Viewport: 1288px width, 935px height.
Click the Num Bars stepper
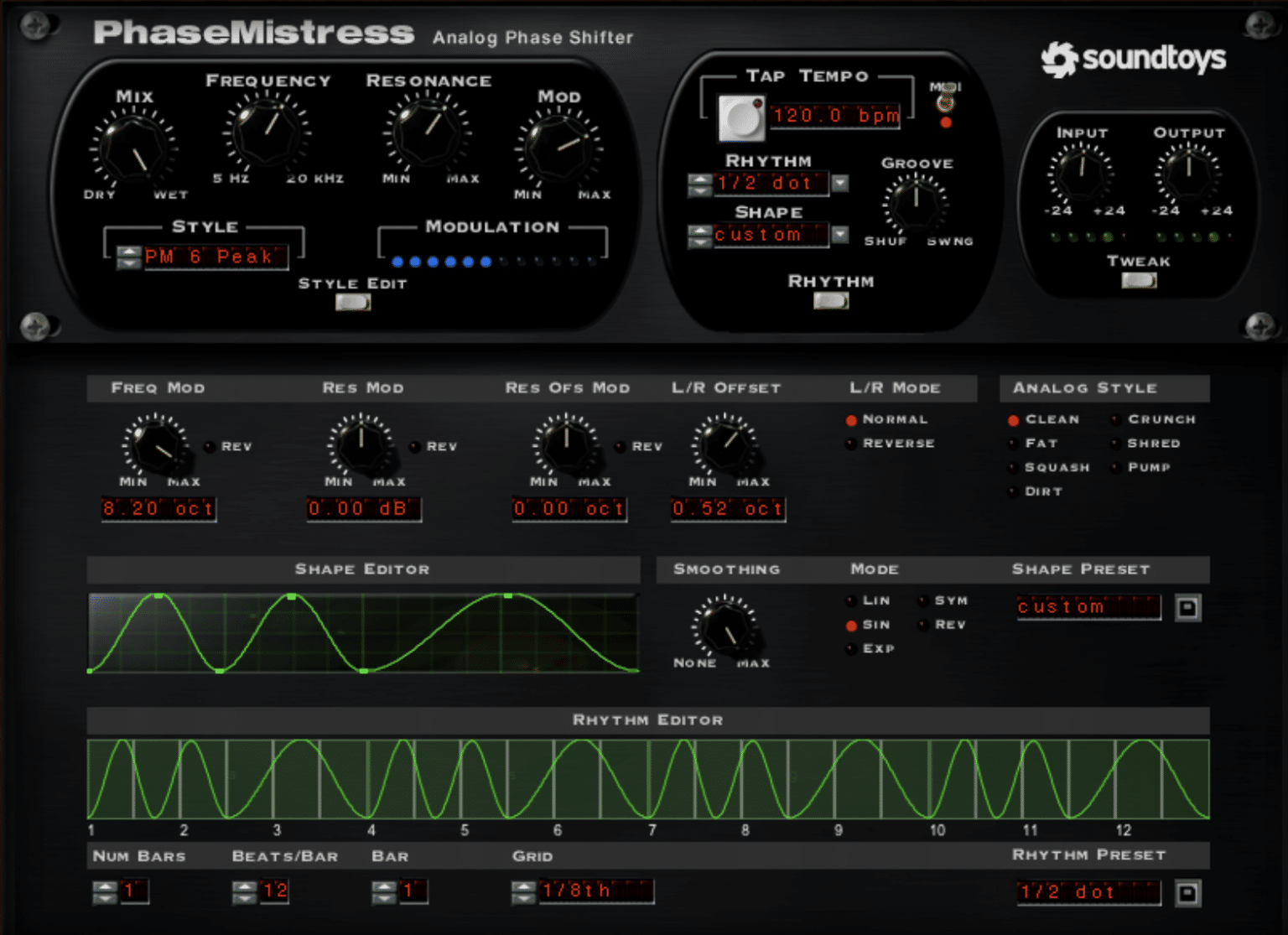tap(105, 892)
